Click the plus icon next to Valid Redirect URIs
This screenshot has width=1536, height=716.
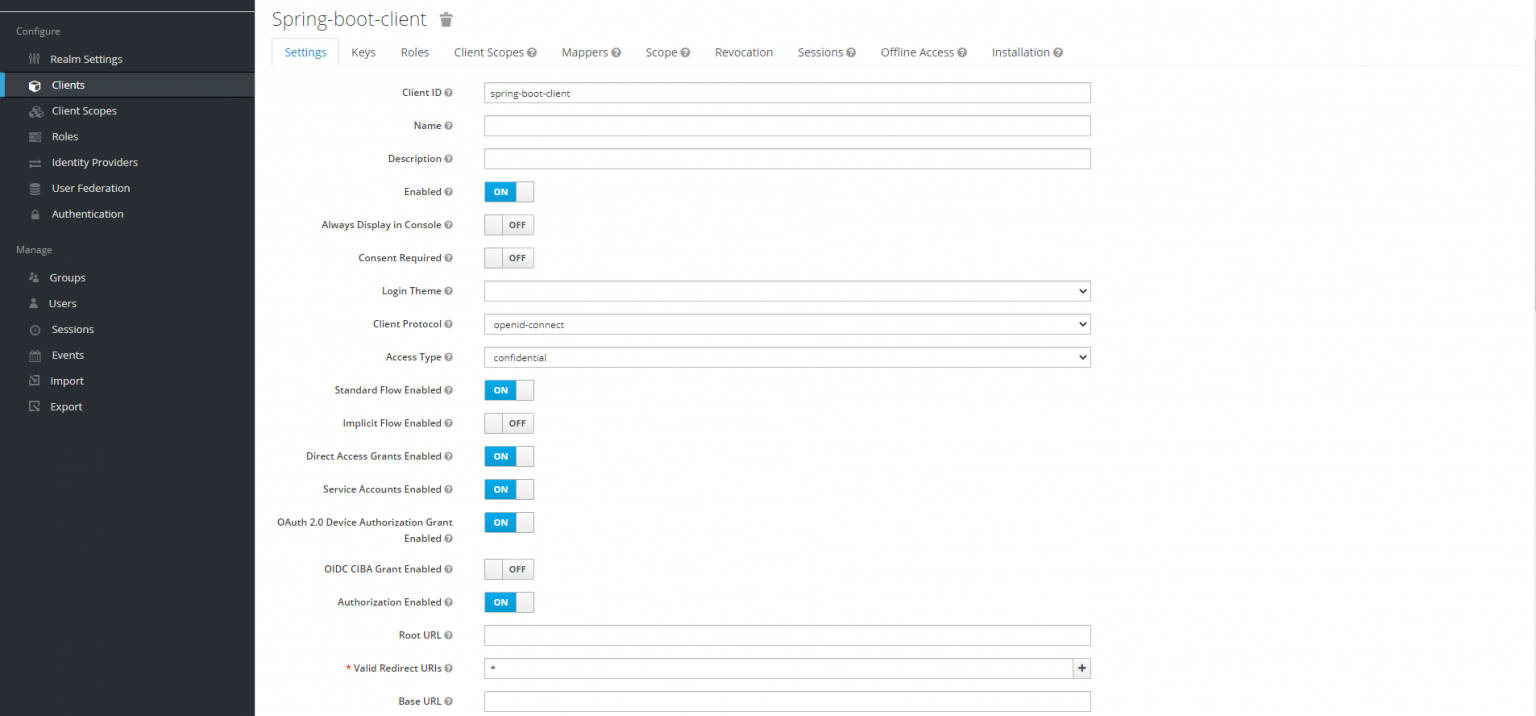pos(1081,668)
